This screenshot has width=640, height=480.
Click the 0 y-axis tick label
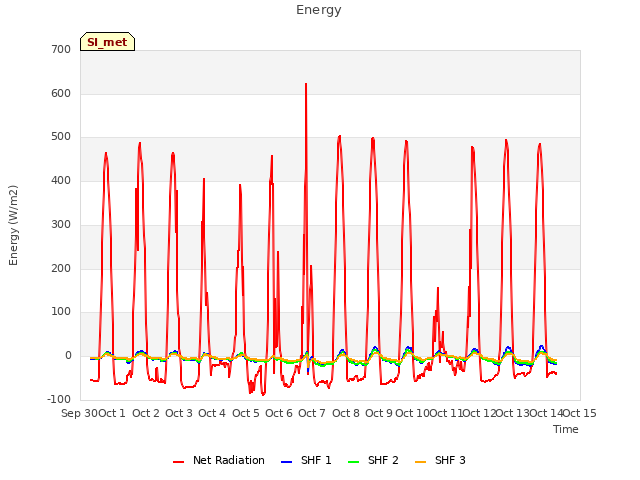coord(68,356)
